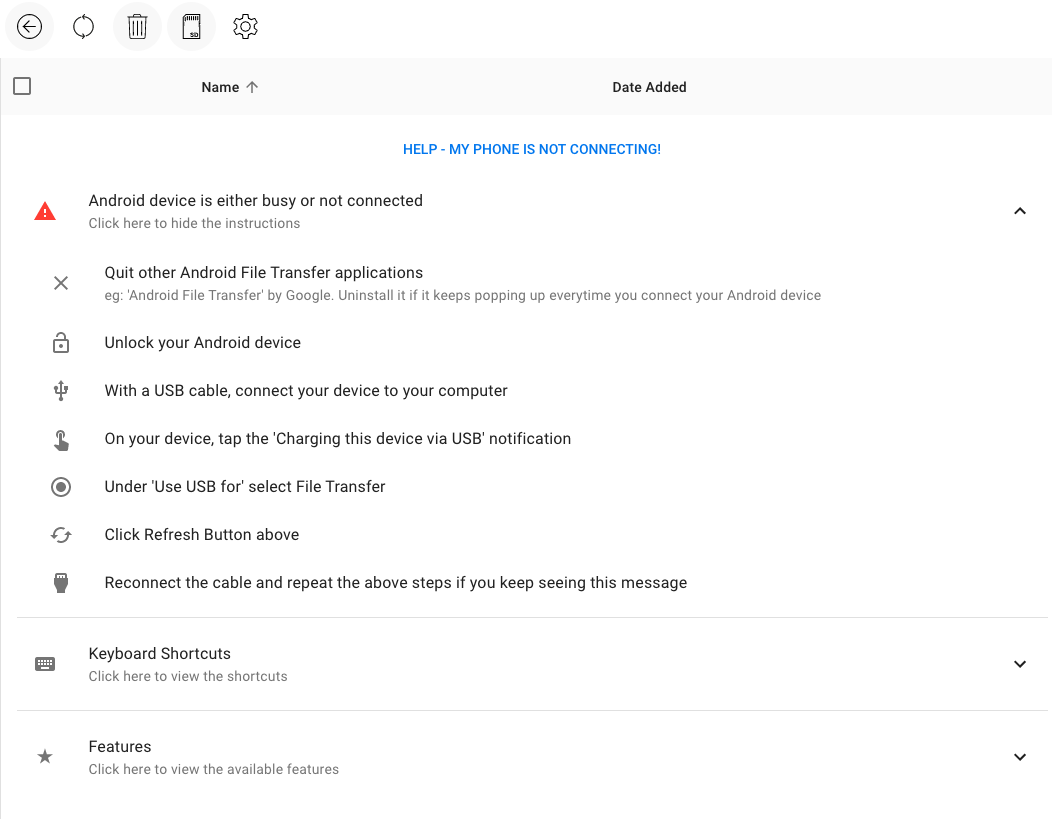
Task: Click 'Click here to view the available features'
Action: click(x=214, y=769)
